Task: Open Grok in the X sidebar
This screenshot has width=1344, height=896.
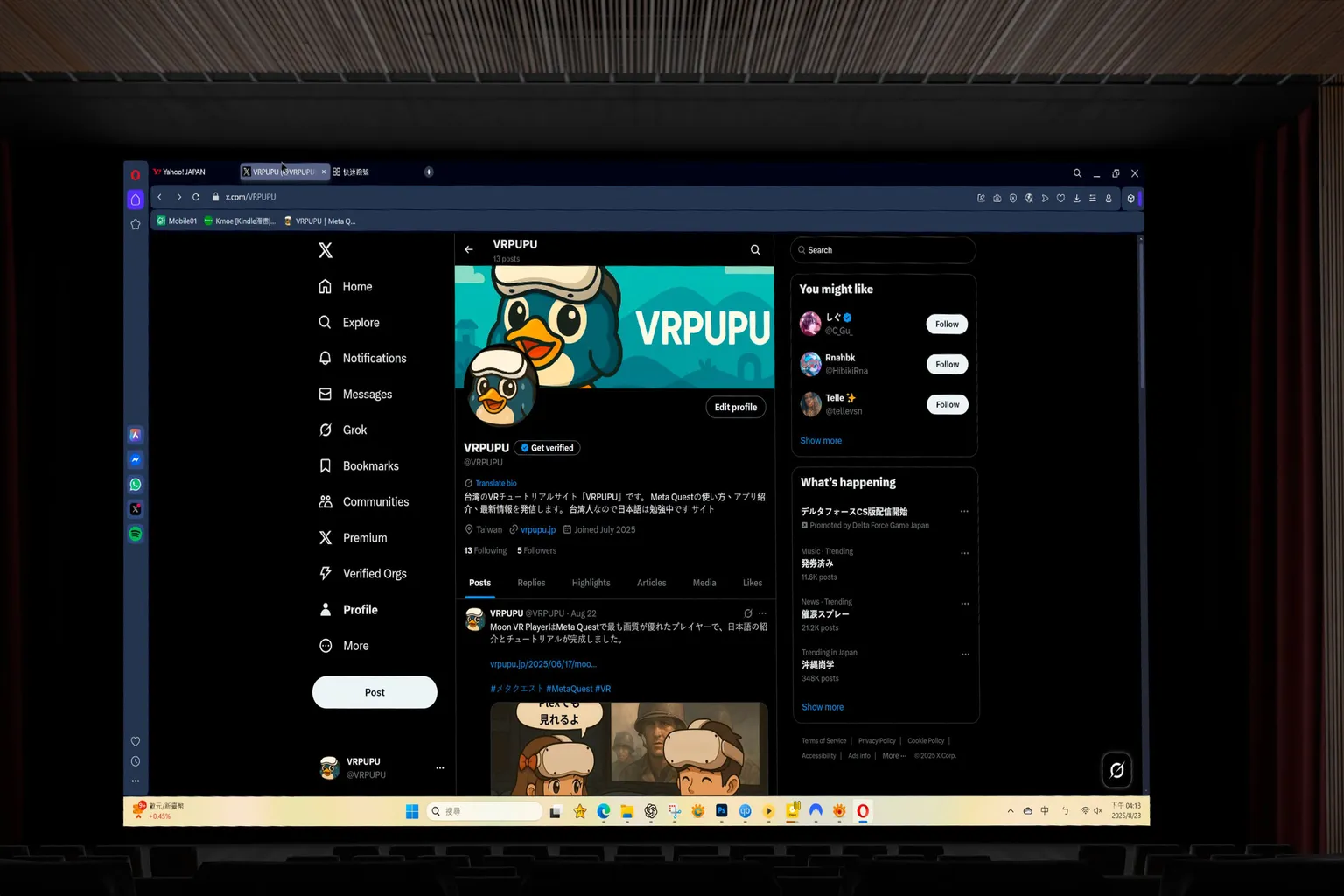Action: click(x=343, y=430)
